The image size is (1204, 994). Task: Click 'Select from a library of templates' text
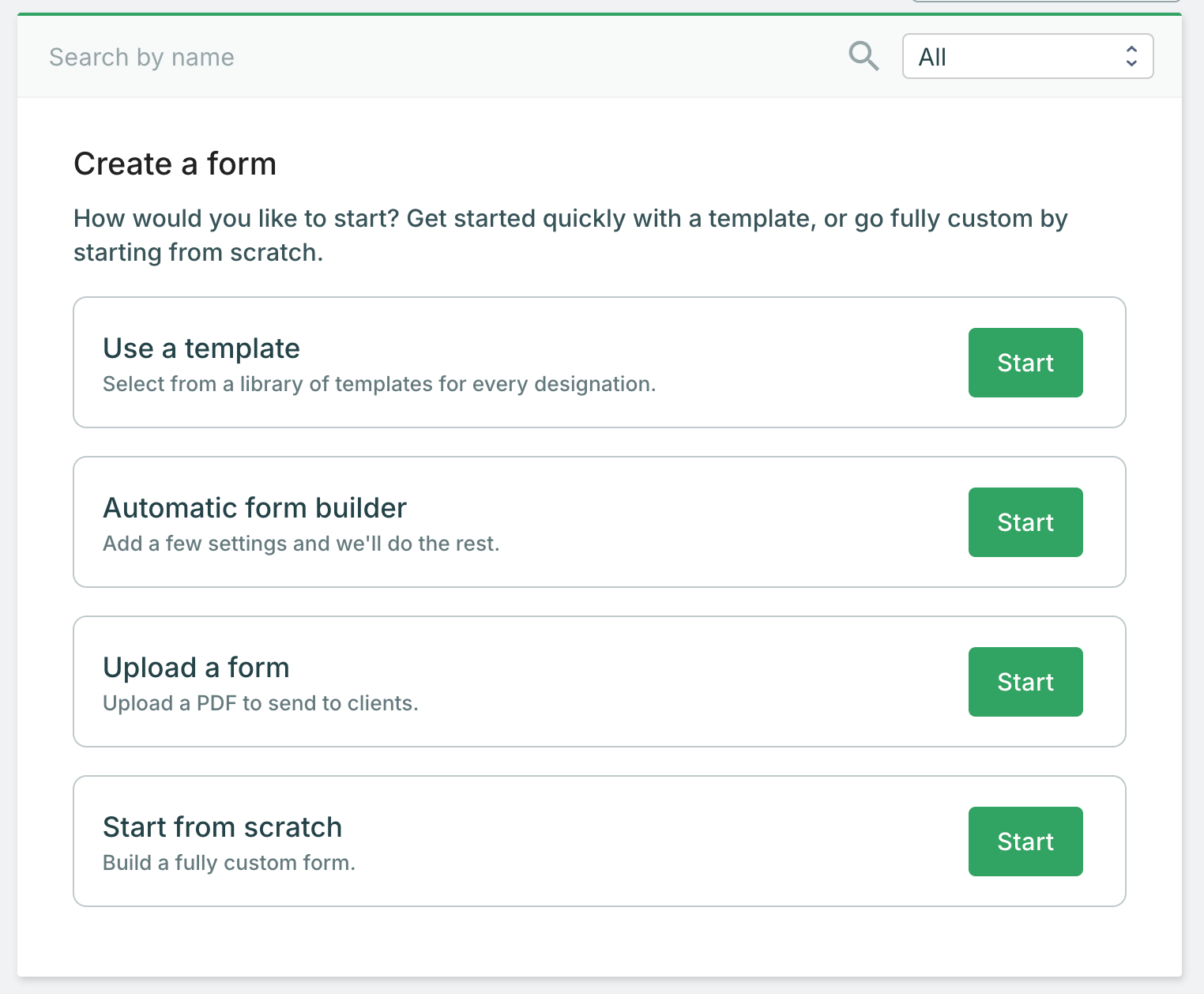coord(379,384)
